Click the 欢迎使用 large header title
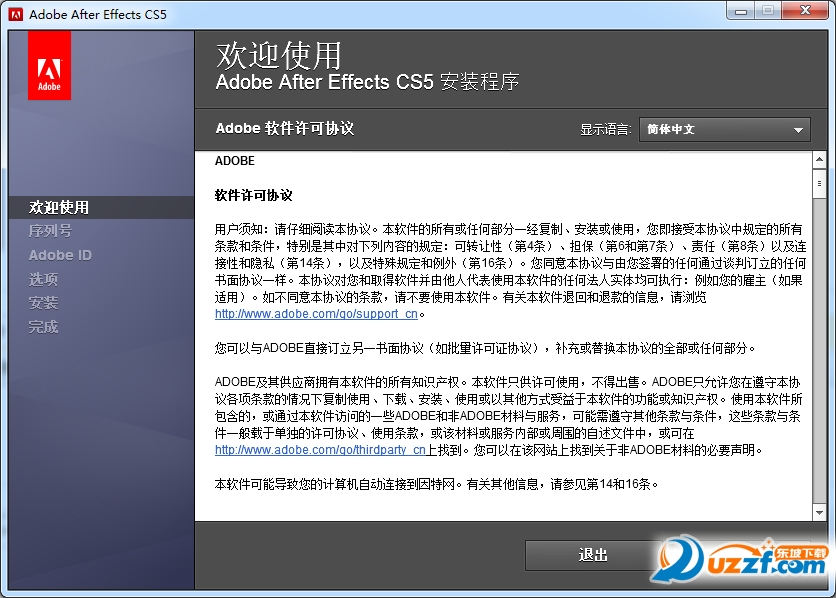Screen dimensions: 836x598 278,55
